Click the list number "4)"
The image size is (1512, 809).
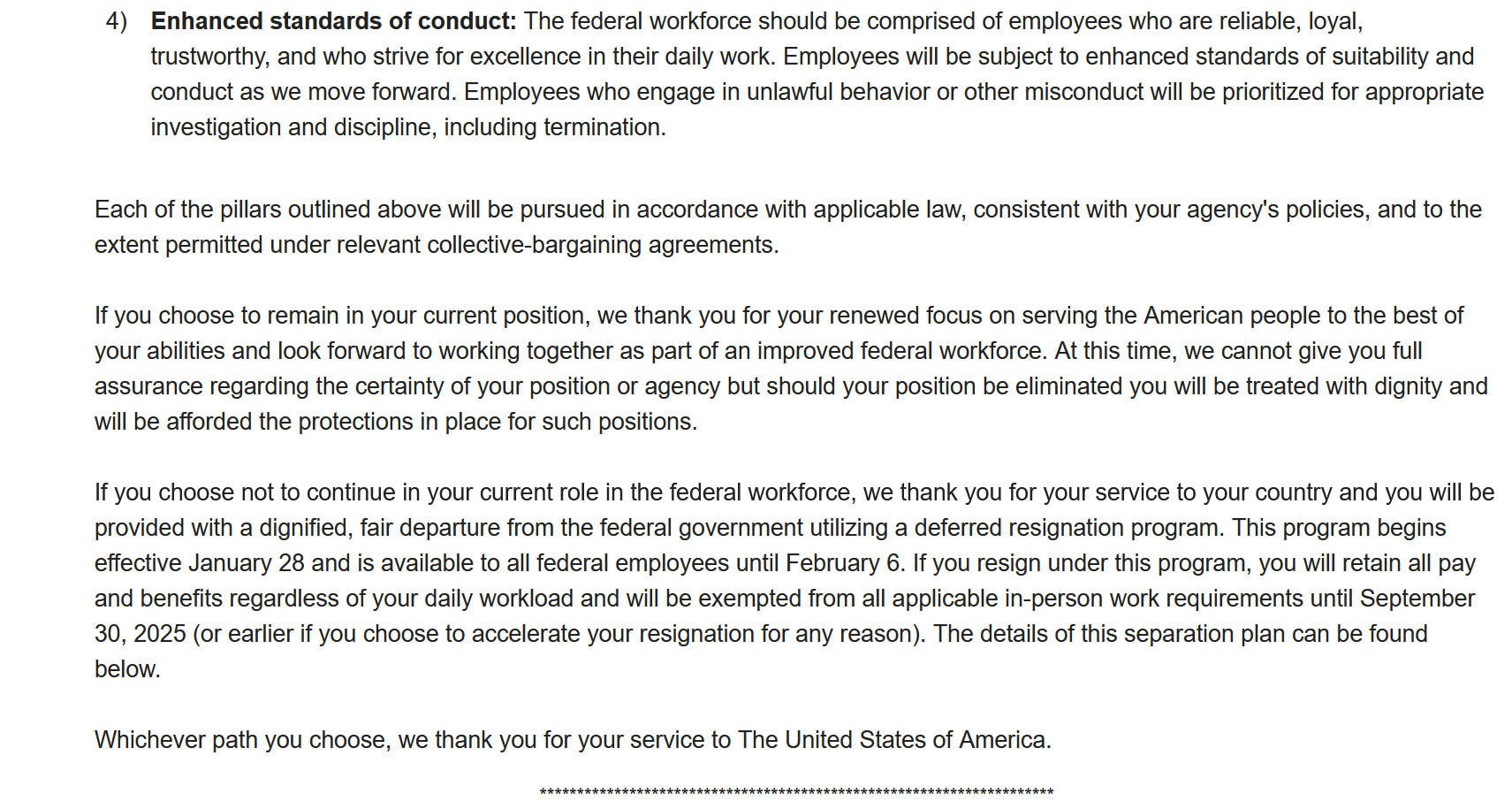click(x=117, y=21)
